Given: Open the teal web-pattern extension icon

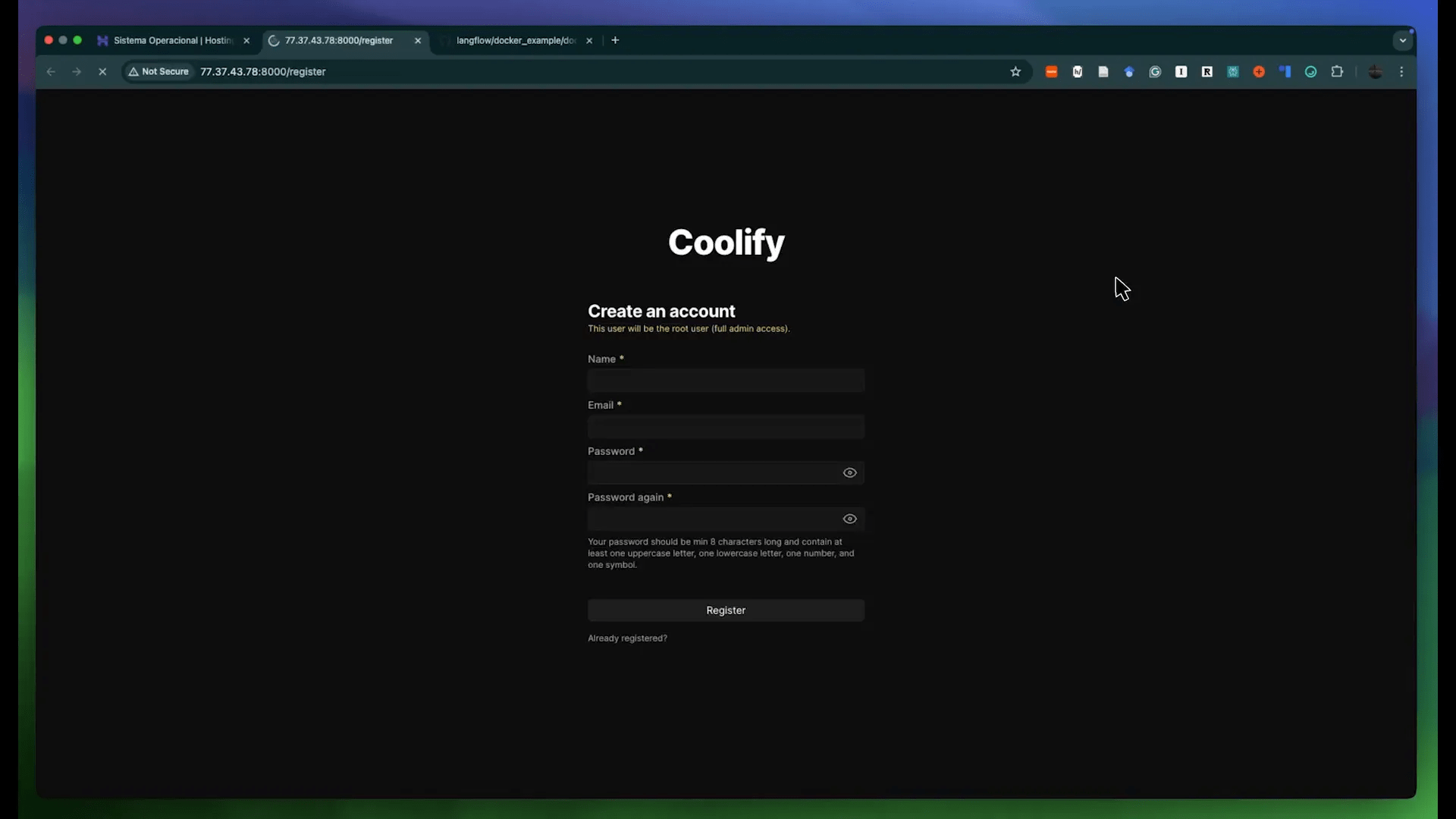Looking at the screenshot, I should 1233,71.
